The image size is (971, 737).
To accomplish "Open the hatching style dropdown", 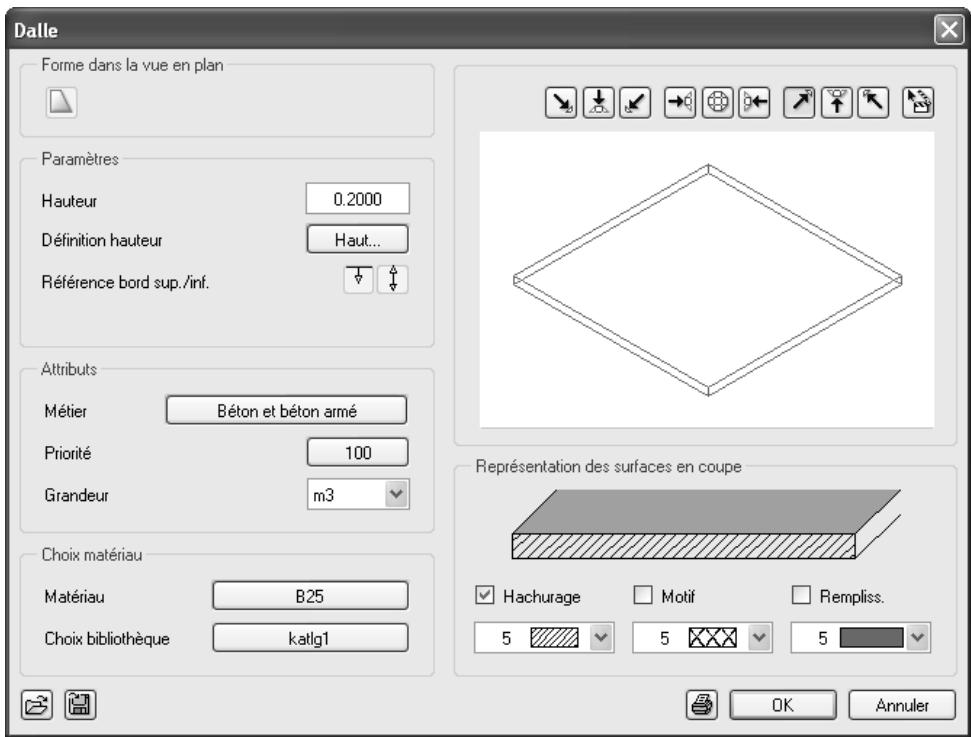I will (x=601, y=637).
